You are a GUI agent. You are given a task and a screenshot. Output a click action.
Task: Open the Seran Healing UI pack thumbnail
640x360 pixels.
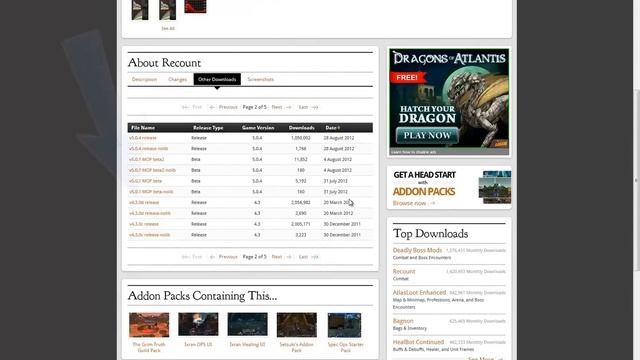tap(247, 325)
